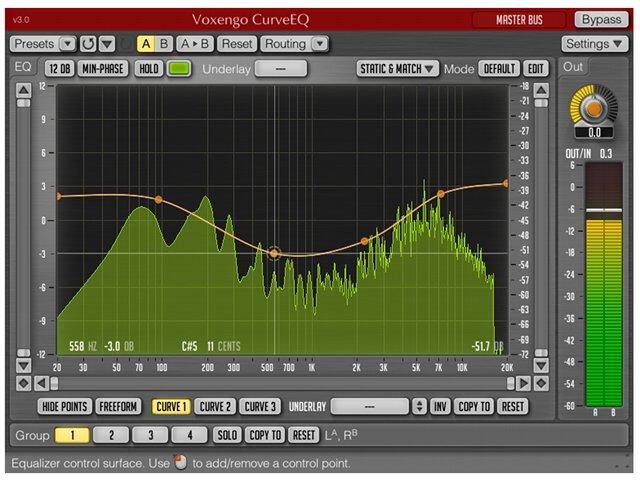Open the bottom Underlay curve selector
This screenshot has height=480, width=640.
[369, 407]
